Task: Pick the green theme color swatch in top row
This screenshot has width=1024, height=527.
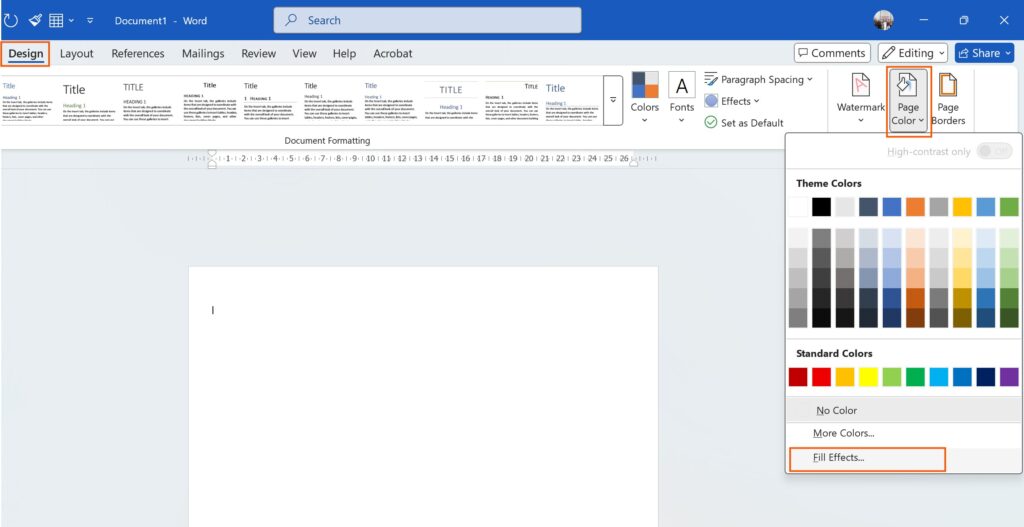Action: click(x=1009, y=207)
